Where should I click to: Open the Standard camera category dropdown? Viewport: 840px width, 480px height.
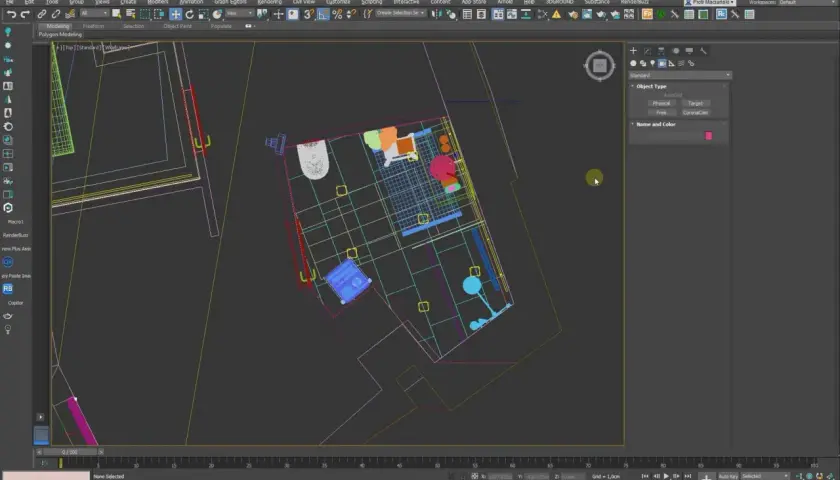pyautogui.click(x=680, y=75)
